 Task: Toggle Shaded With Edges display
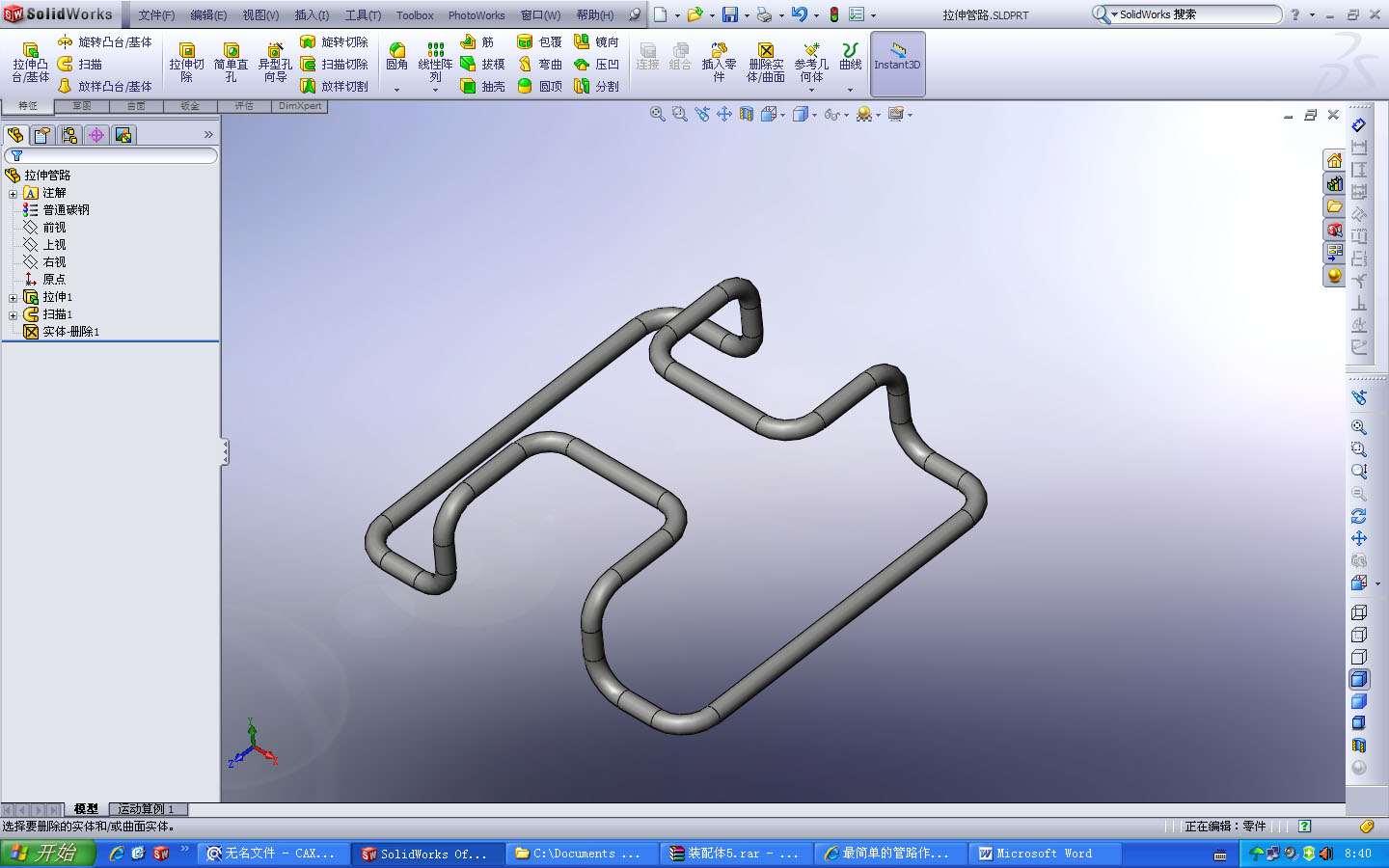1359,679
